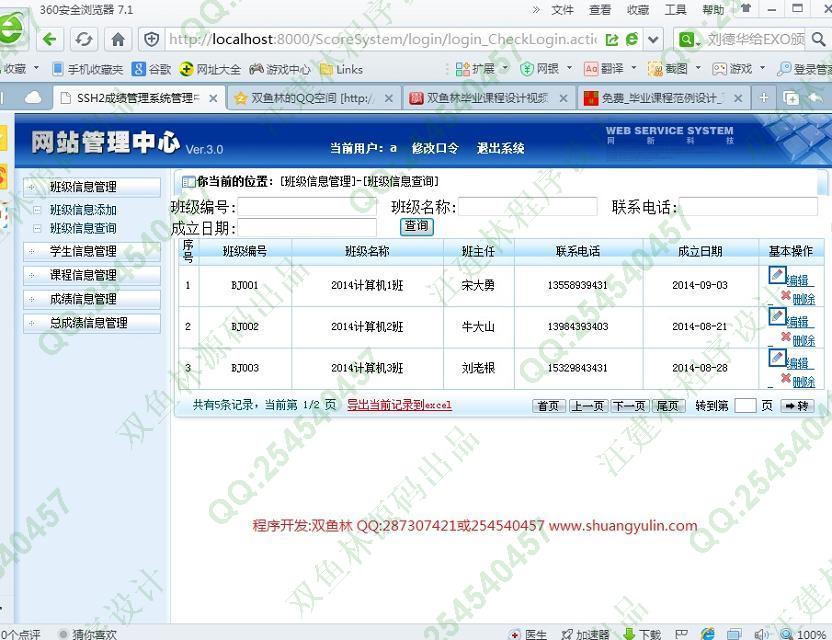
Task: Click the 班级名称 input field
Action: (528, 206)
